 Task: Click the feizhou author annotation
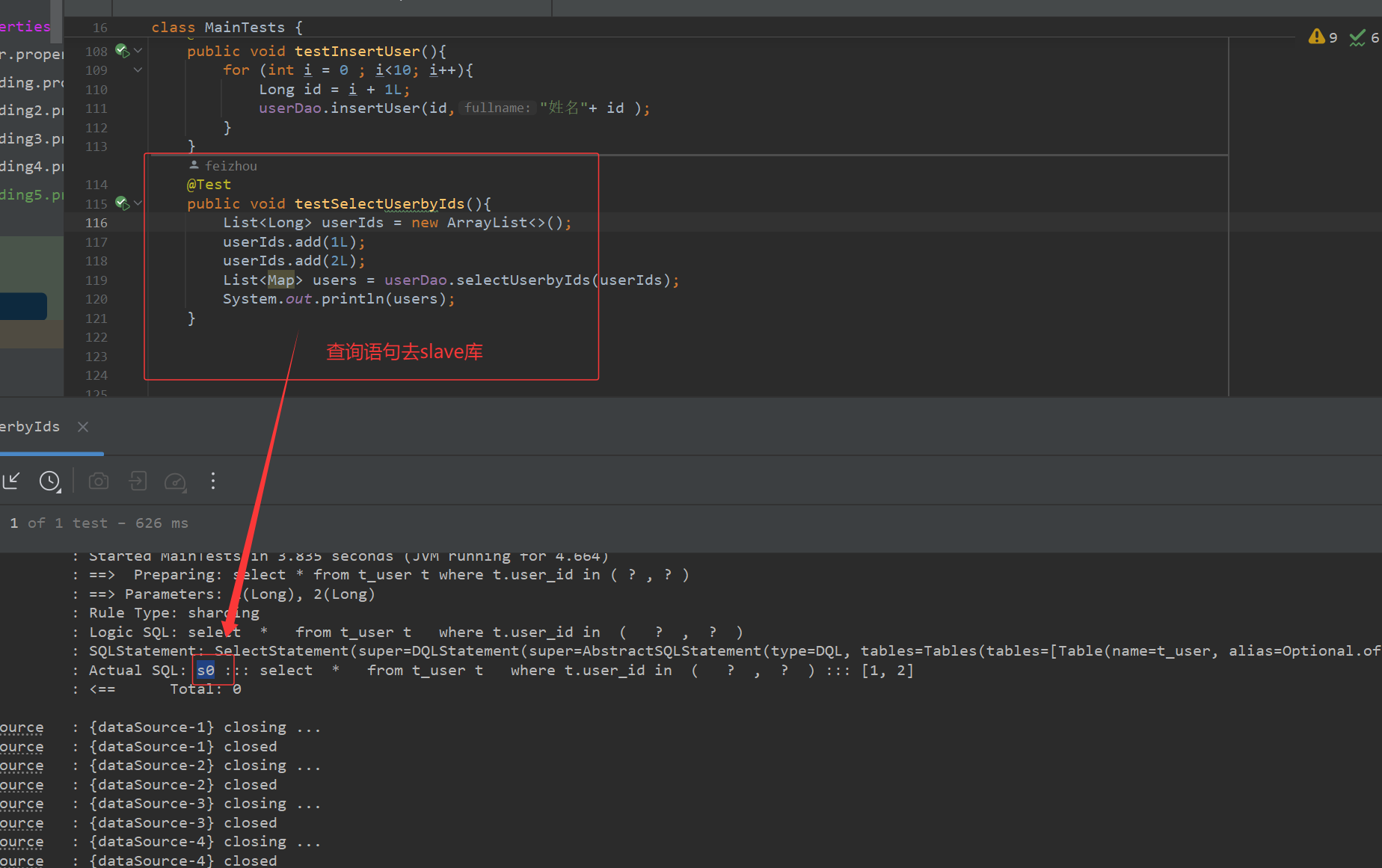coord(223,166)
